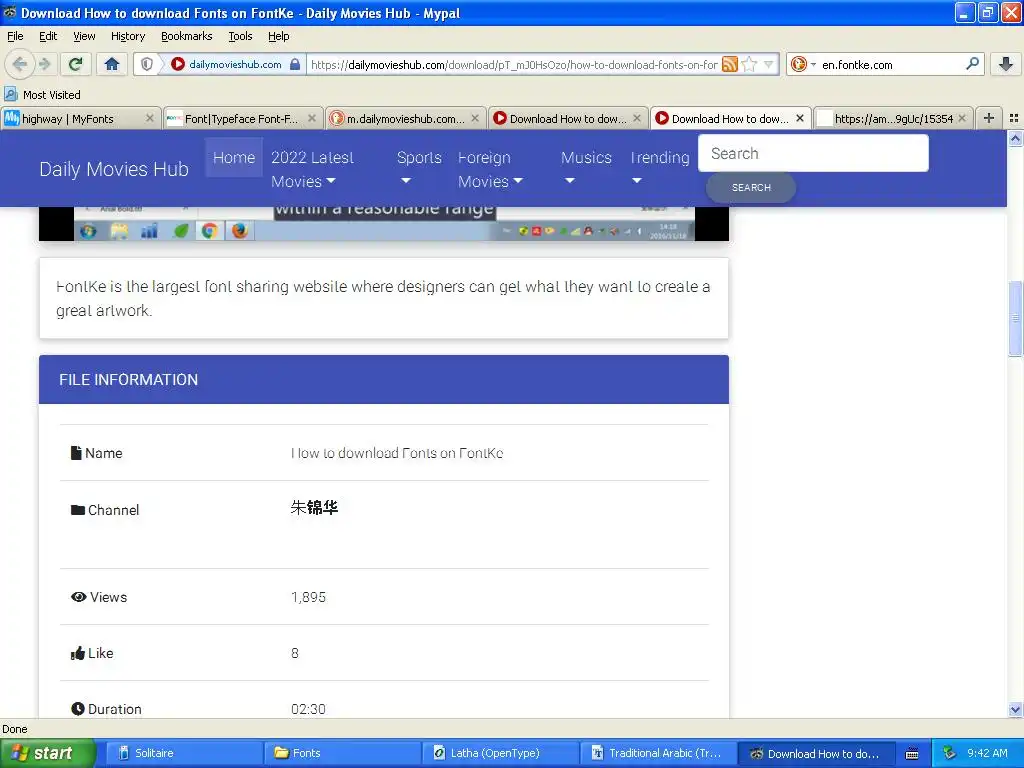Open the search engine selector dropdown
The width and height of the screenshot is (1024, 768).
point(813,64)
